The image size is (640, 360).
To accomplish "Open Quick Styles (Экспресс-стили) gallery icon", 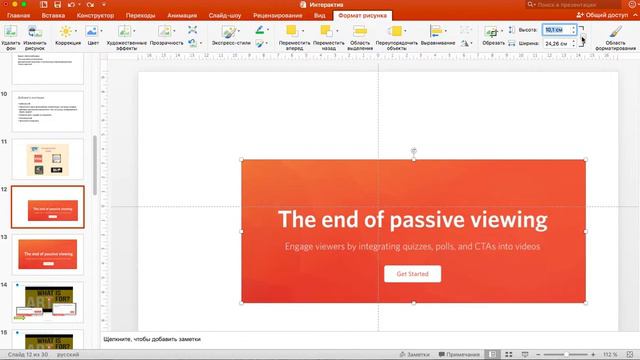I will [x=229, y=32].
